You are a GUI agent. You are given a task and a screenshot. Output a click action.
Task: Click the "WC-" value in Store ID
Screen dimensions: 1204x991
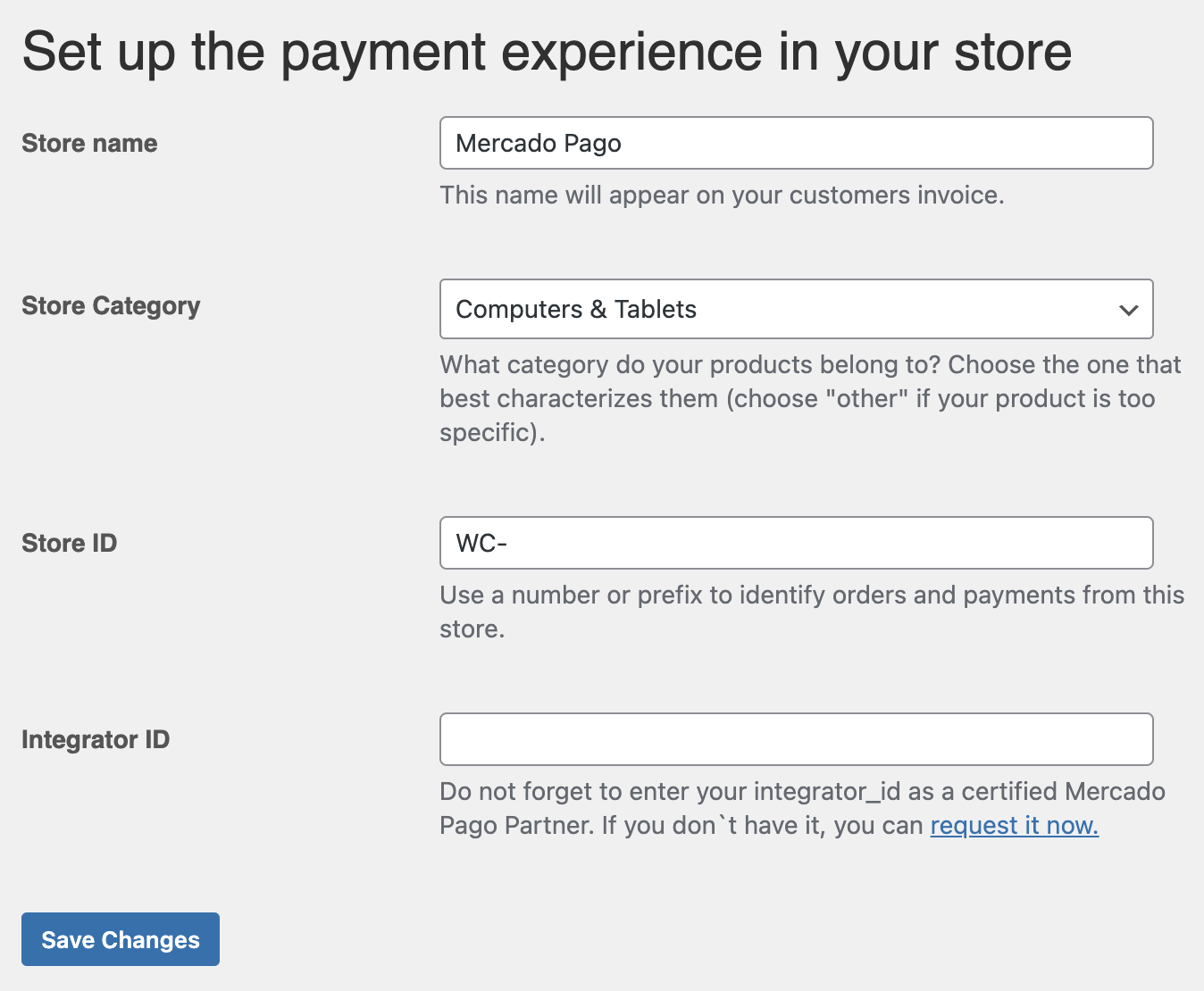point(481,543)
